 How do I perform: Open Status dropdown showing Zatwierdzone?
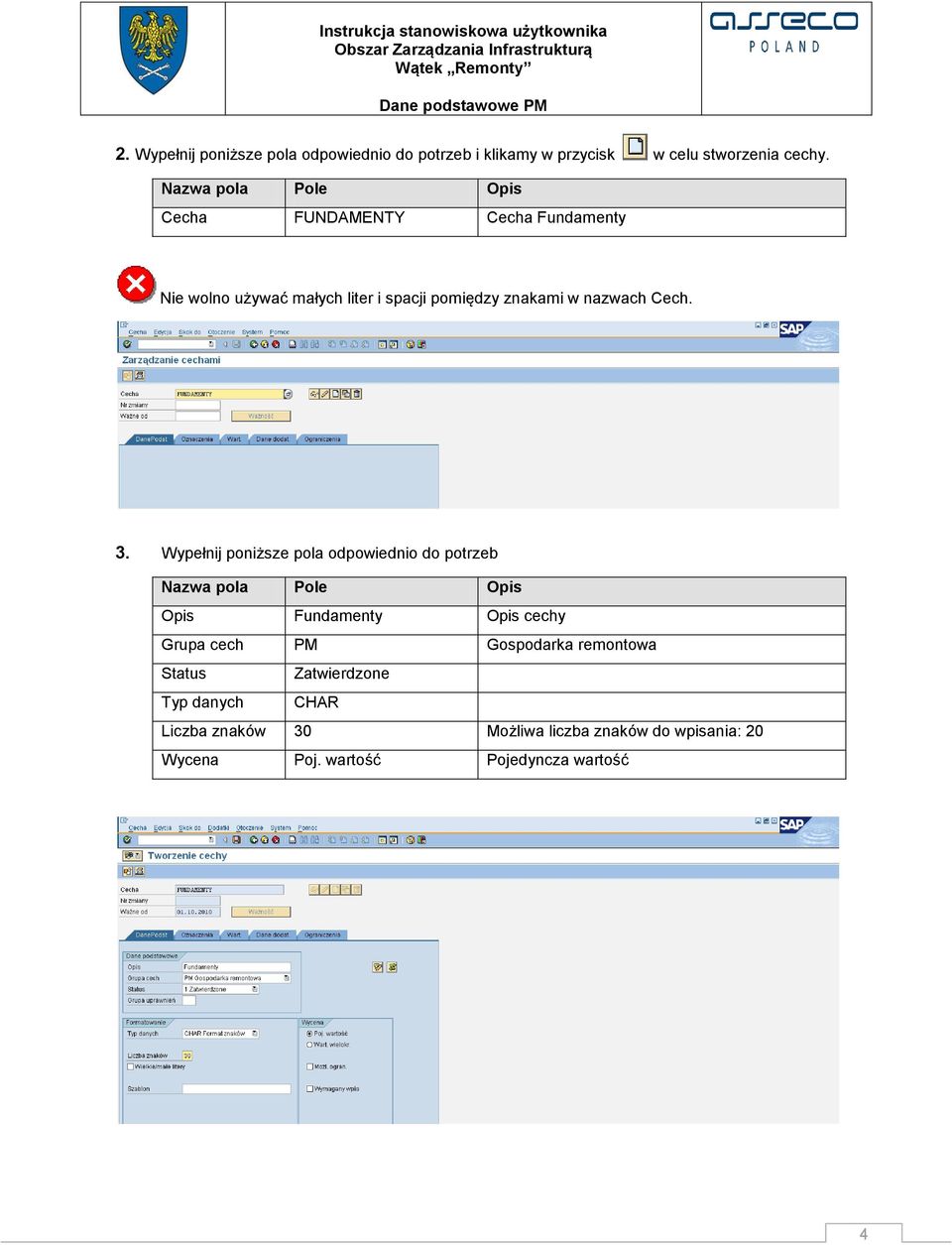255,989
